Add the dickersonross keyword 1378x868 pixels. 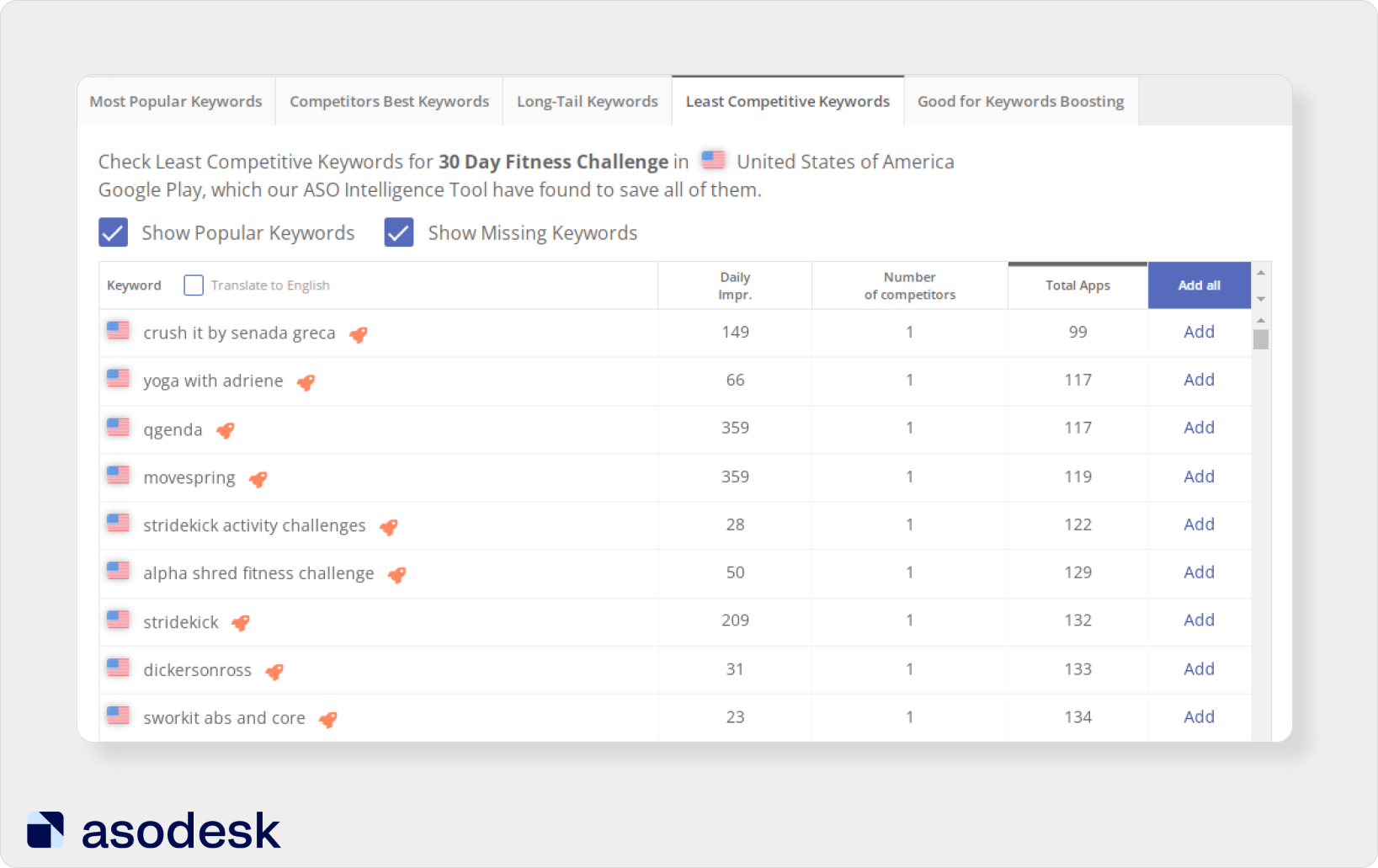(1199, 669)
